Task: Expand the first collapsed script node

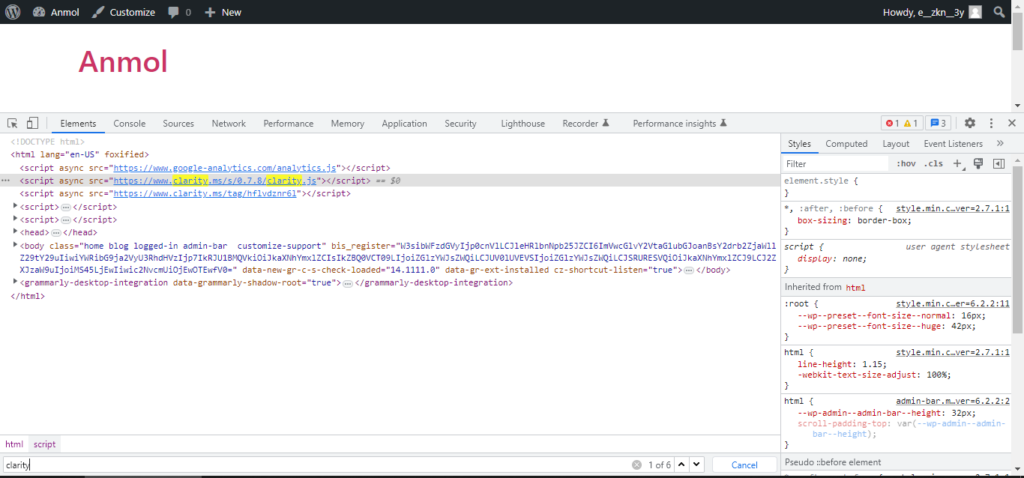Action: click(16, 207)
